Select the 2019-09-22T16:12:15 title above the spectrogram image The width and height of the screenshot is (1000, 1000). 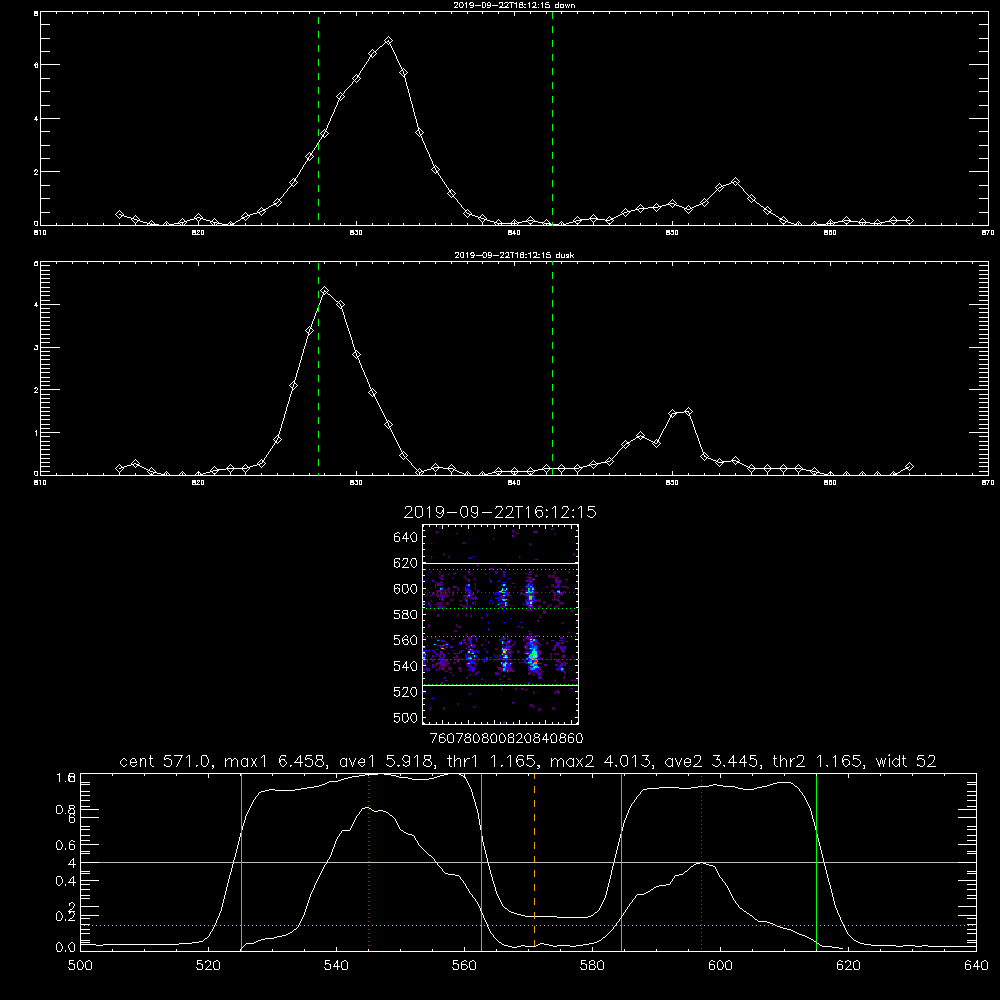[x=500, y=512]
